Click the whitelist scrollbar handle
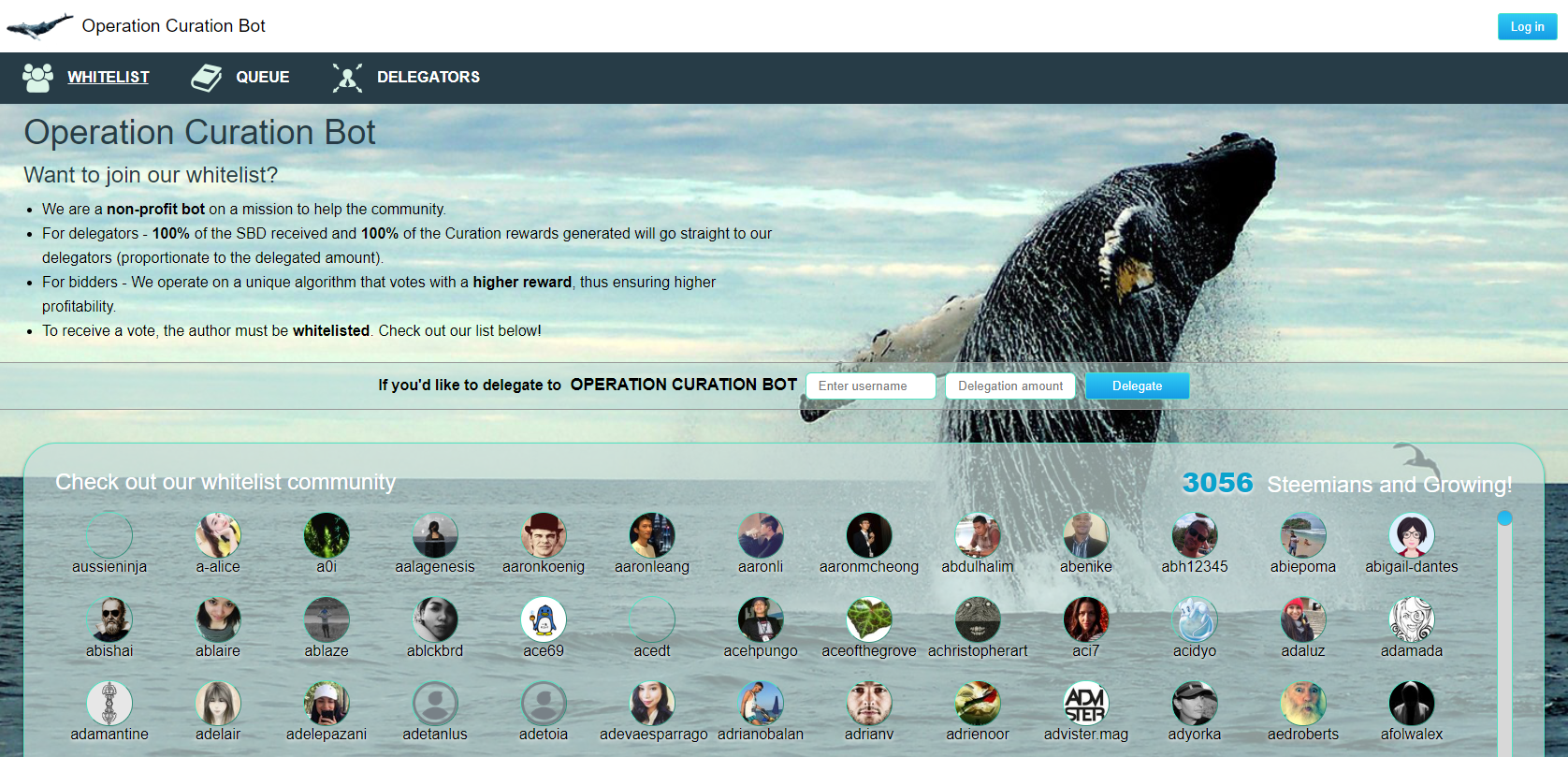Screen dimensions: 1568x757 point(1504,517)
